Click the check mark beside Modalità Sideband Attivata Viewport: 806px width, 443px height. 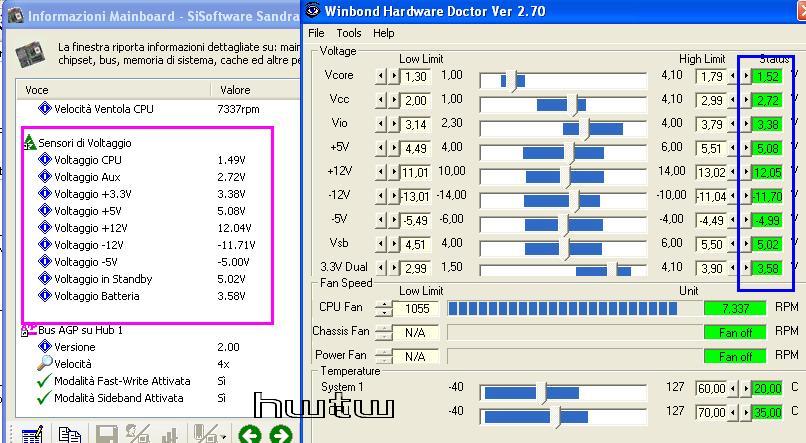pyautogui.click(x=44, y=398)
